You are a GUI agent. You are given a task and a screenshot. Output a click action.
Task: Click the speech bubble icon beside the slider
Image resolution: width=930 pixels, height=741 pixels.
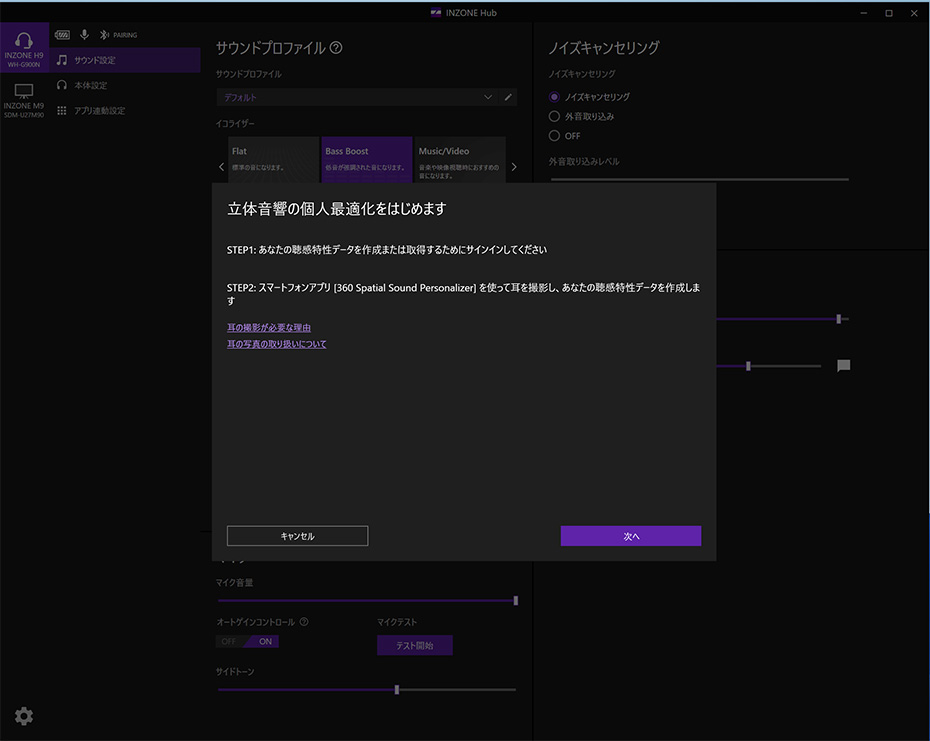point(843,366)
